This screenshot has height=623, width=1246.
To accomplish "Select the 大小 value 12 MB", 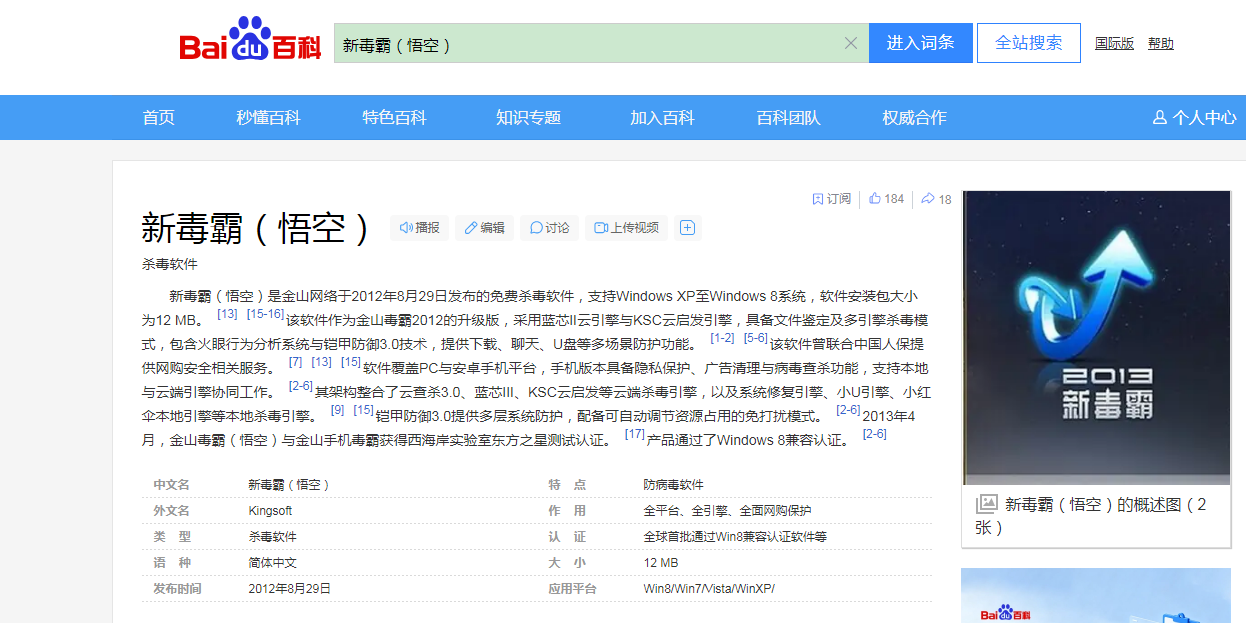I will click(661, 563).
